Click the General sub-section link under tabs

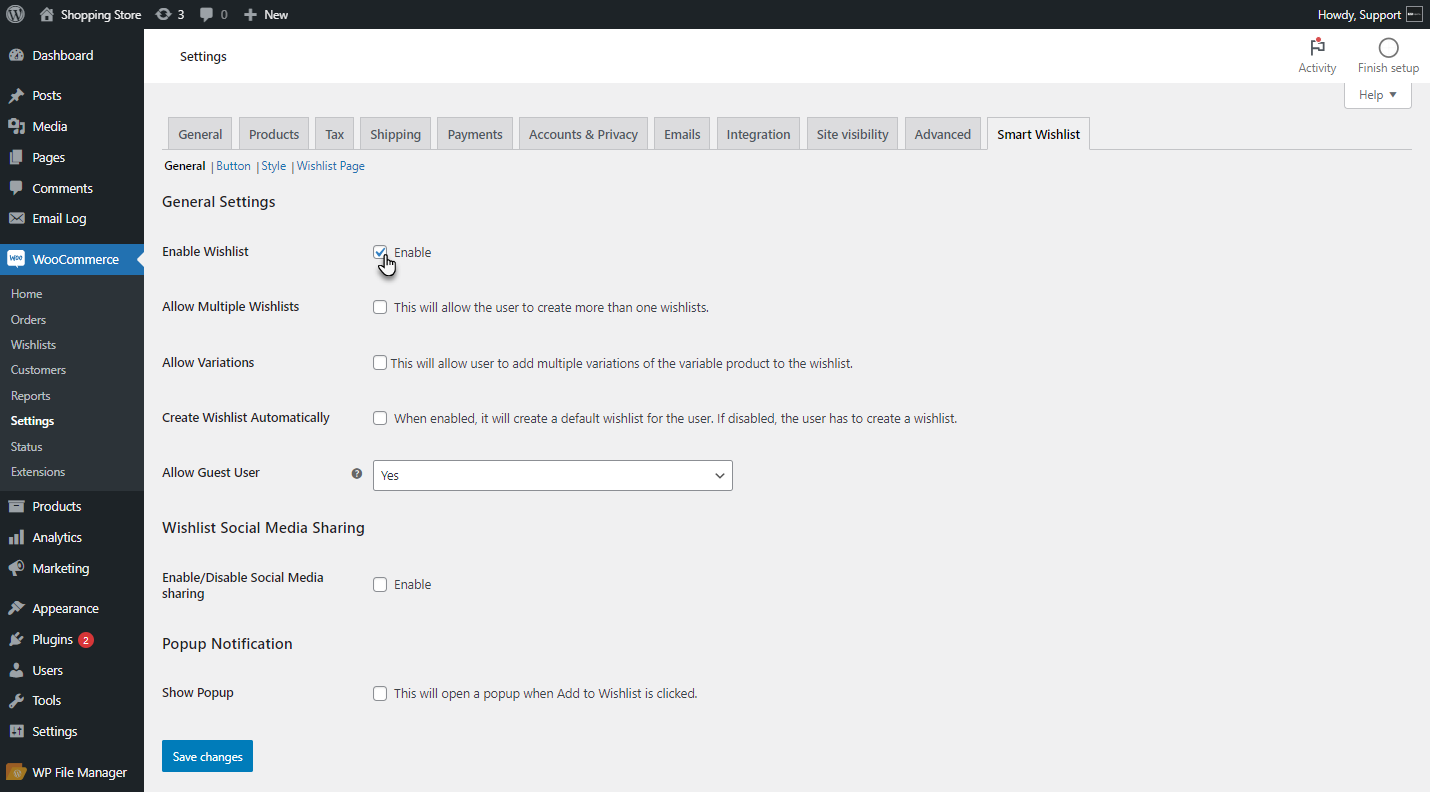pyautogui.click(x=184, y=166)
